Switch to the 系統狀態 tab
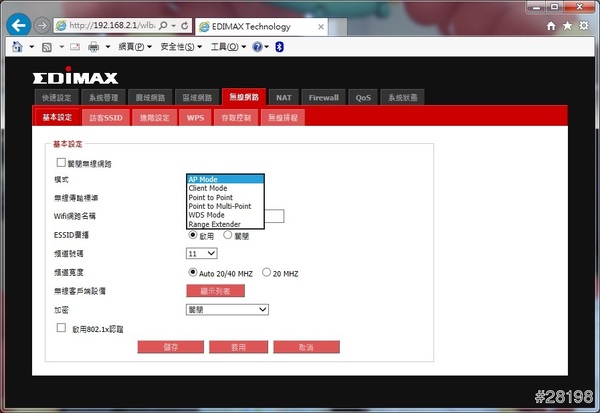600x413 pixels. coord(403,98)
